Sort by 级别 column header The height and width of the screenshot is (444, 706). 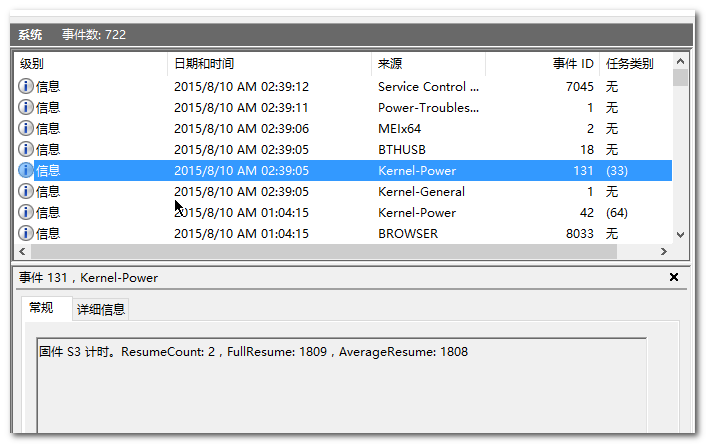click(91, 63)
